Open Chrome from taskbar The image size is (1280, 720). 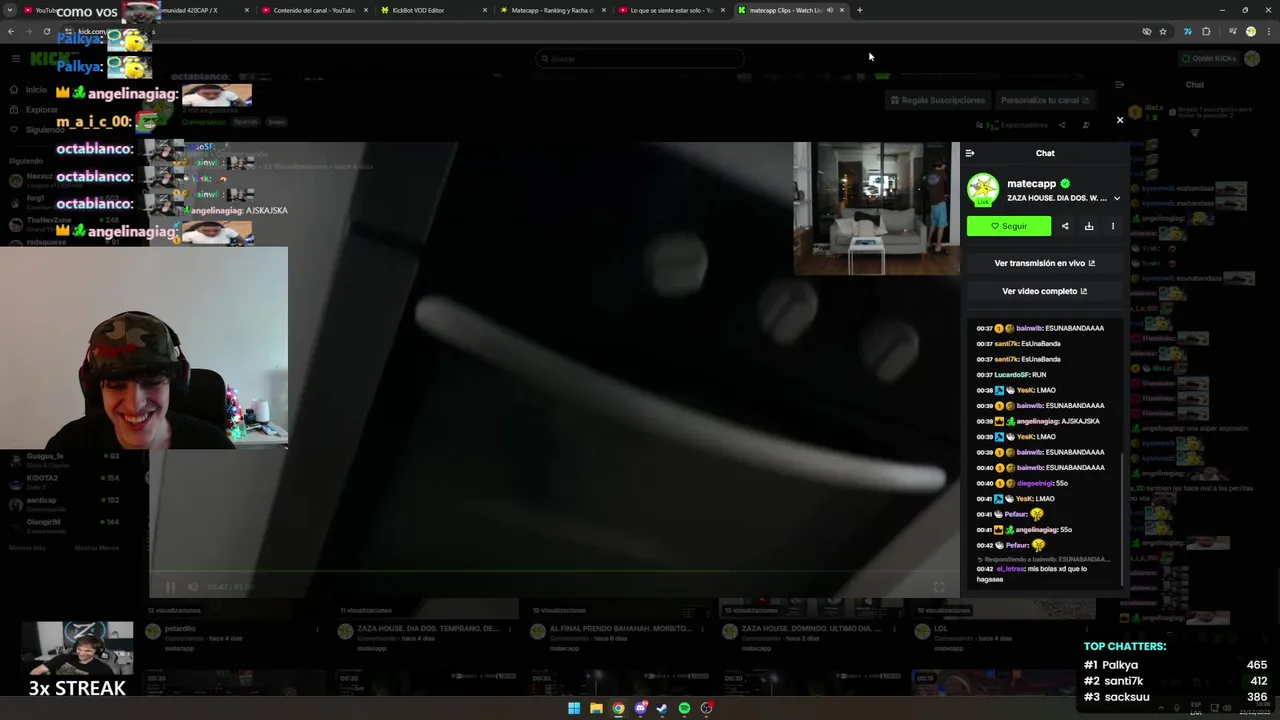tap(618, 708)
